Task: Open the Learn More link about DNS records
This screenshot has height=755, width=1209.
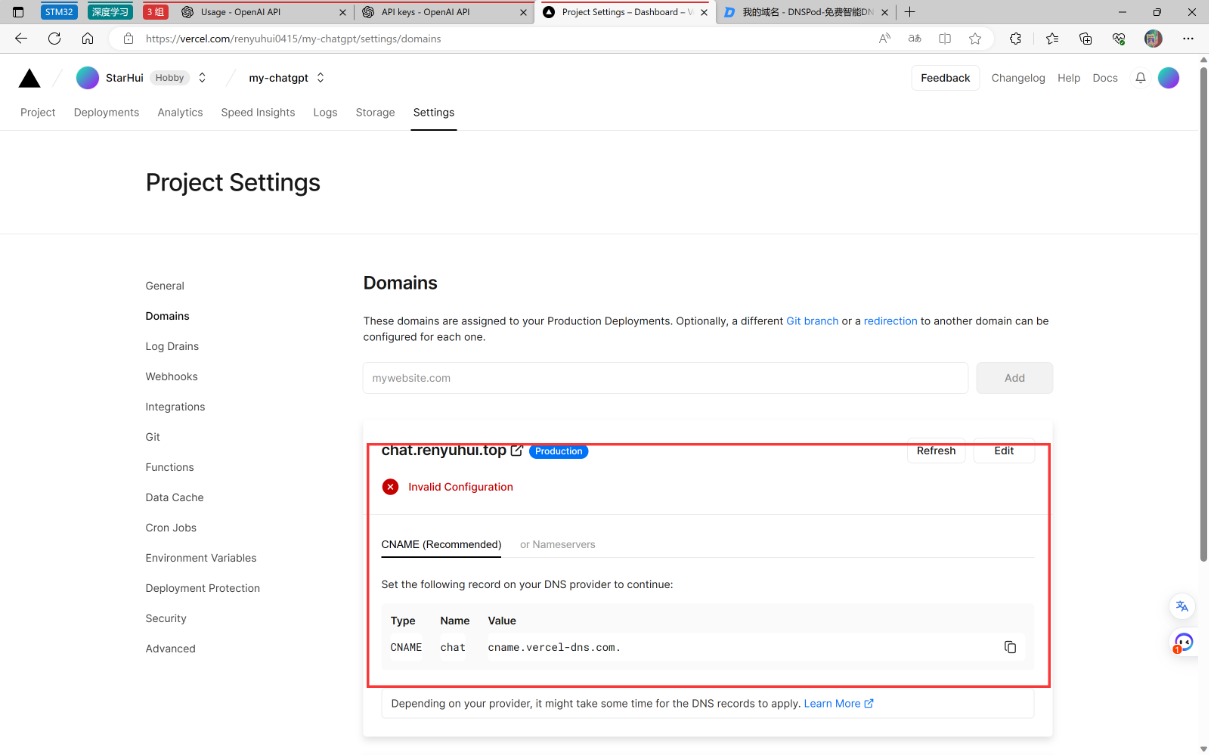Action: tap(838, 704)
